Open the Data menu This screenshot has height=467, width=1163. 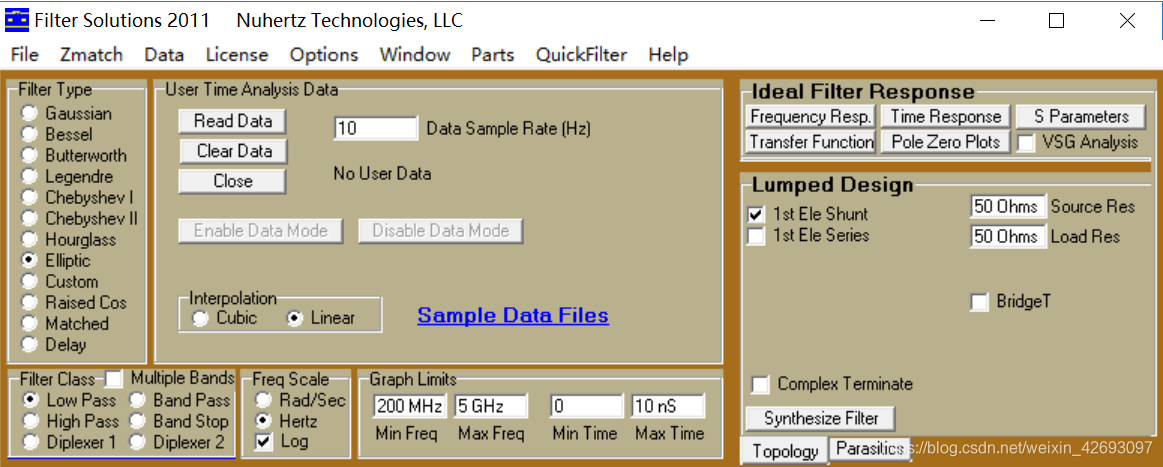(164, 55)
